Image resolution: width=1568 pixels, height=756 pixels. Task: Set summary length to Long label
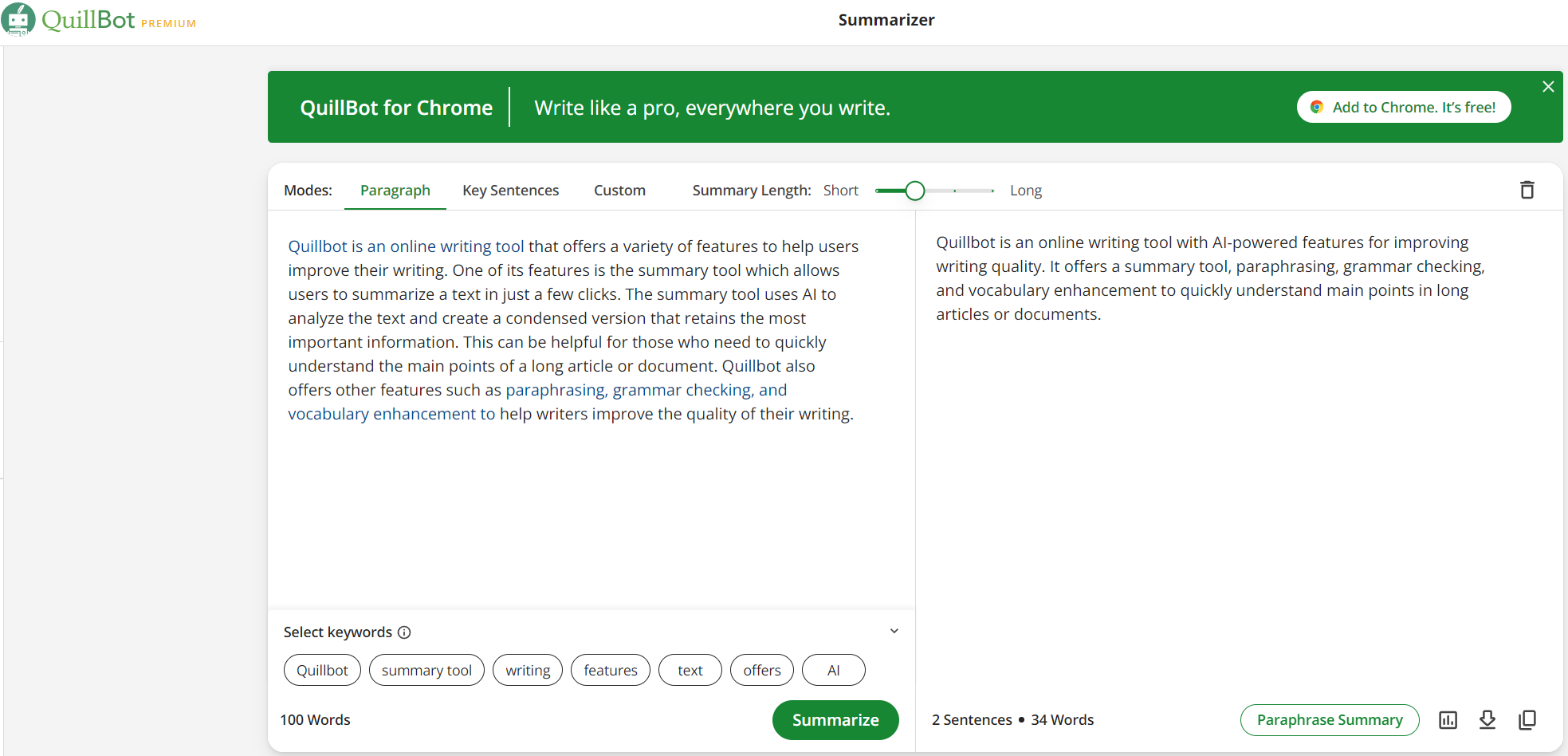point(1026,191)
